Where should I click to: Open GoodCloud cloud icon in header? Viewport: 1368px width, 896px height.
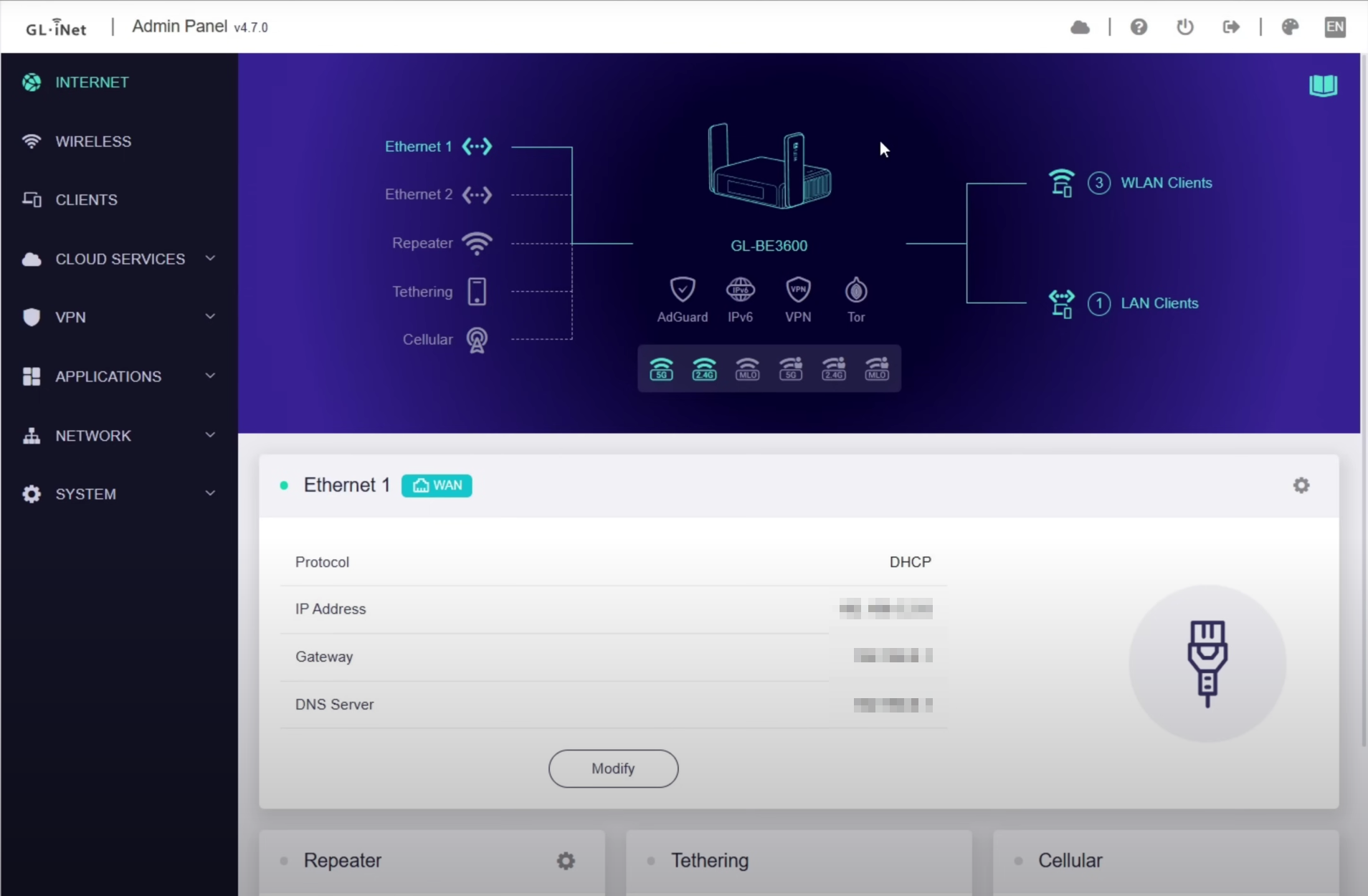[1080, 27]
